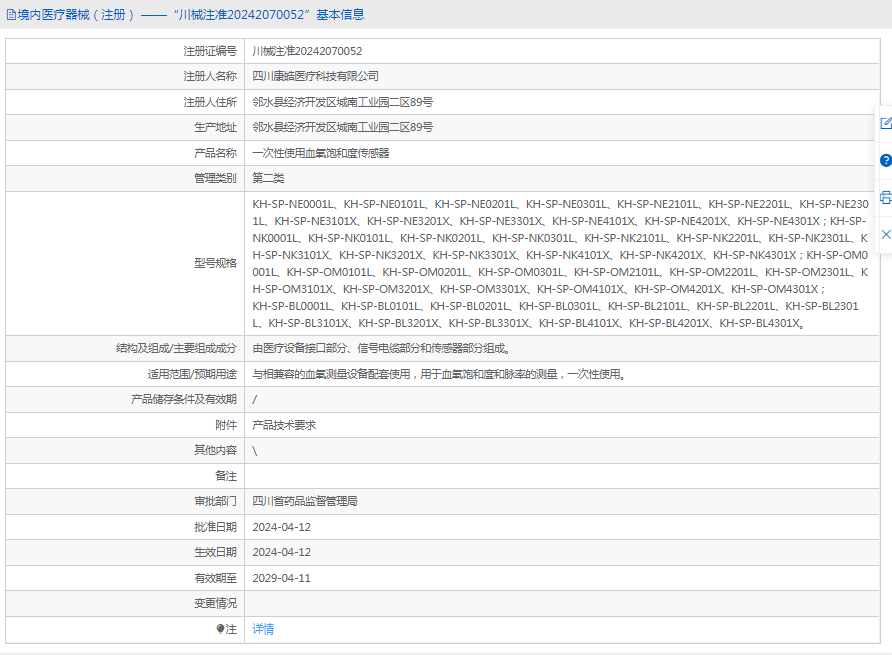Image resolution: width=892 pixels, height=655 pixels.
Task: Click expiry date 2029-04-11
Action: [282, 578]
